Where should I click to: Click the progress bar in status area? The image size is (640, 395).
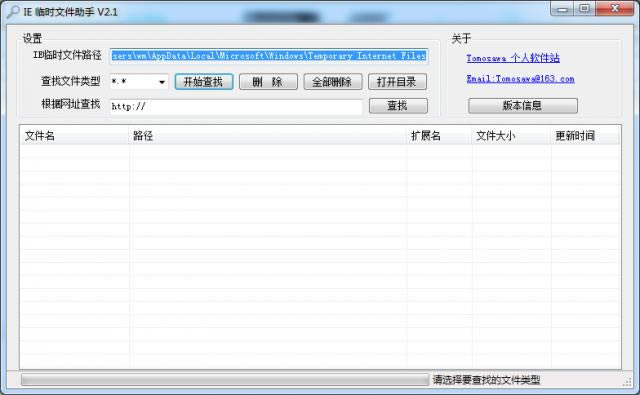point(225,380)
